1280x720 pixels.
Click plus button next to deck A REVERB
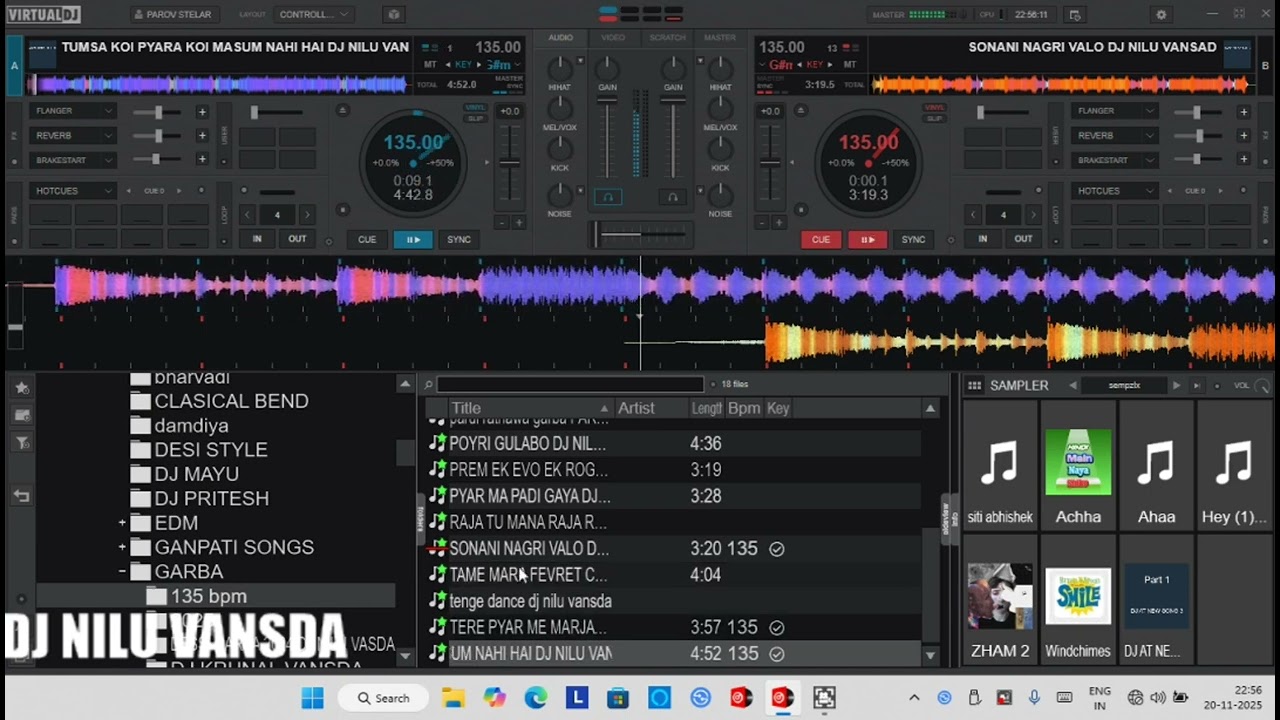(202, 136)
